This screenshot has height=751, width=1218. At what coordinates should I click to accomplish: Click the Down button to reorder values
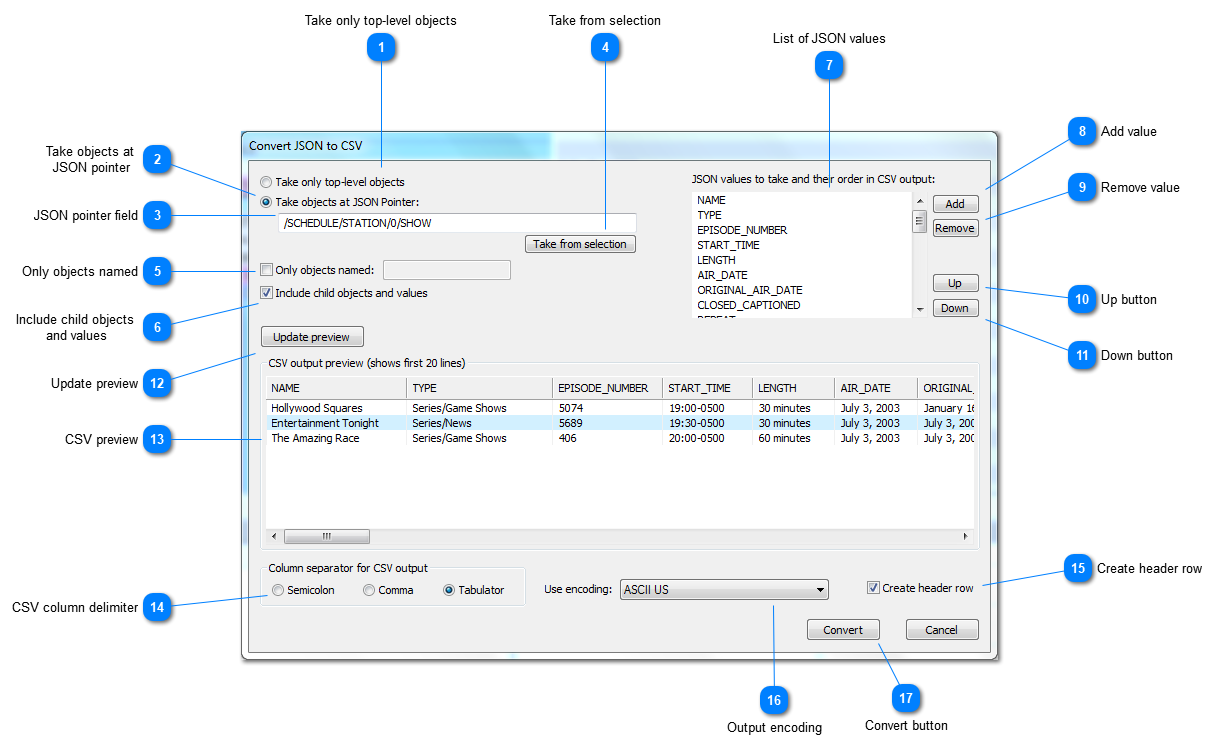click(954, 307)
